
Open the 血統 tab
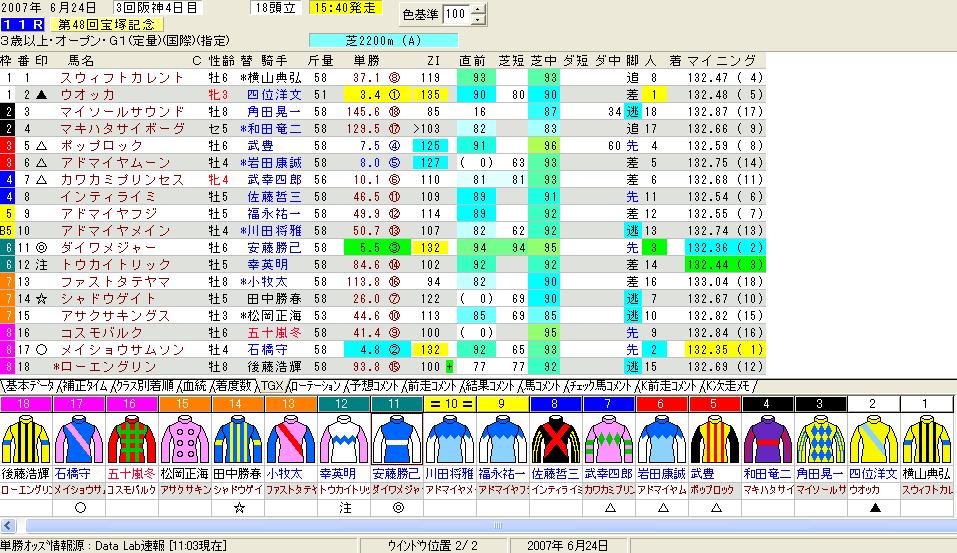(x=194, y=386)
